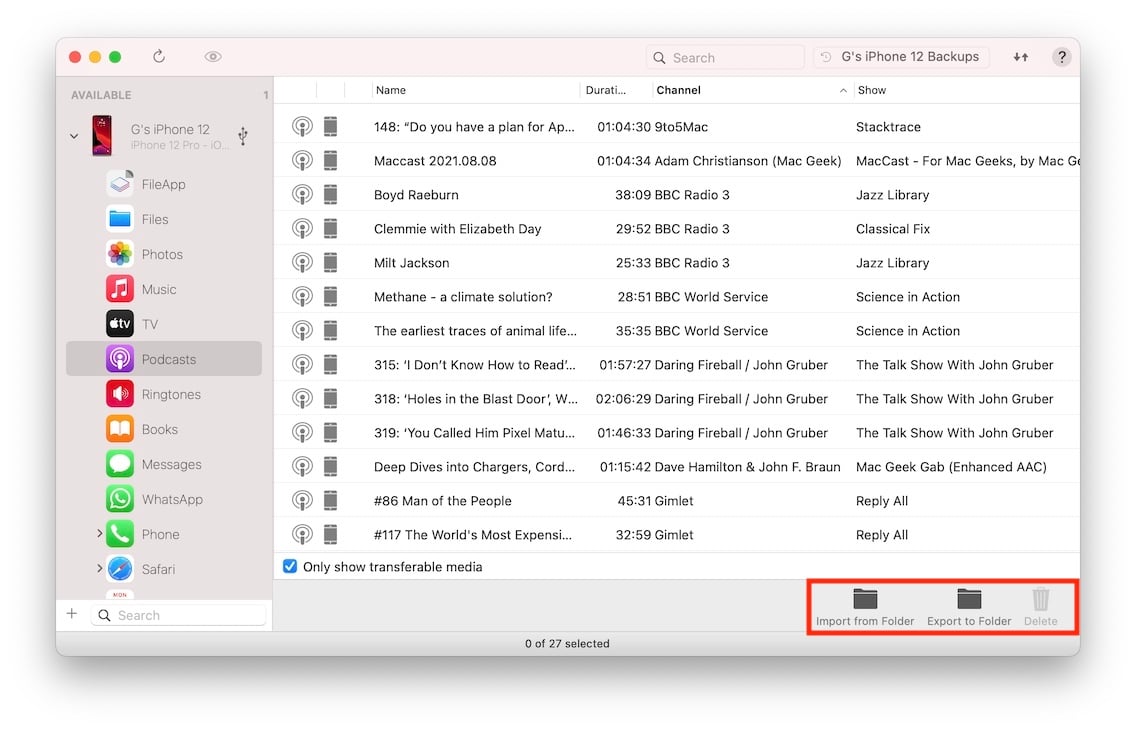Click the plus button under the sidebar
1136x730 pixels.
(72, 614)
